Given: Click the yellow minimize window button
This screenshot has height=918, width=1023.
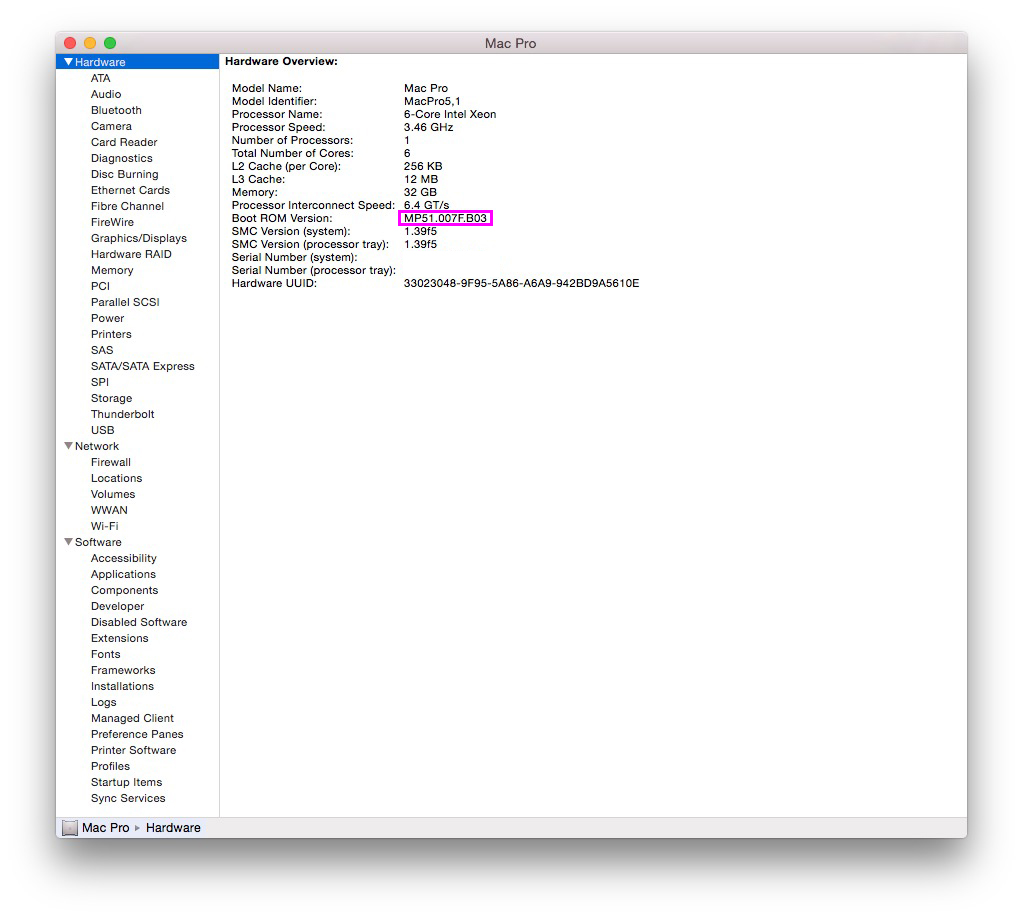Looking at the screenshot, I should 90,43.
